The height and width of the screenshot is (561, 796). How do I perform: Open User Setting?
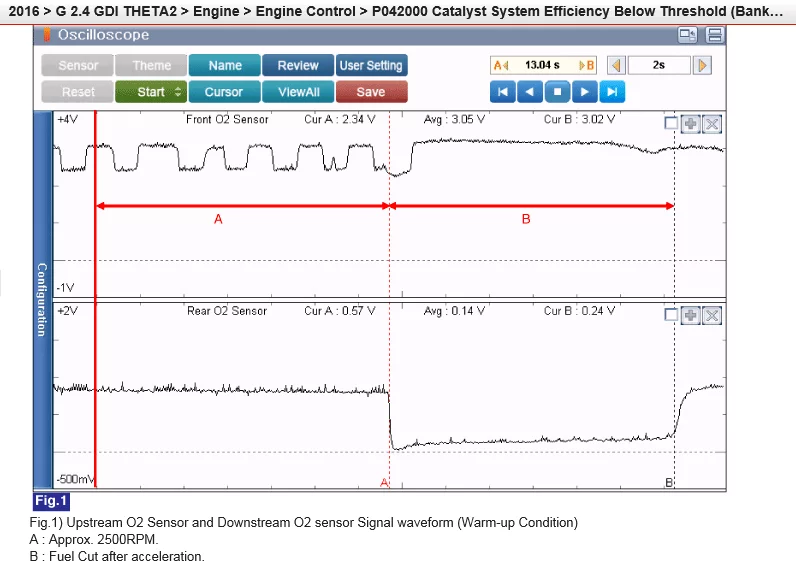(x=371, y=65)
